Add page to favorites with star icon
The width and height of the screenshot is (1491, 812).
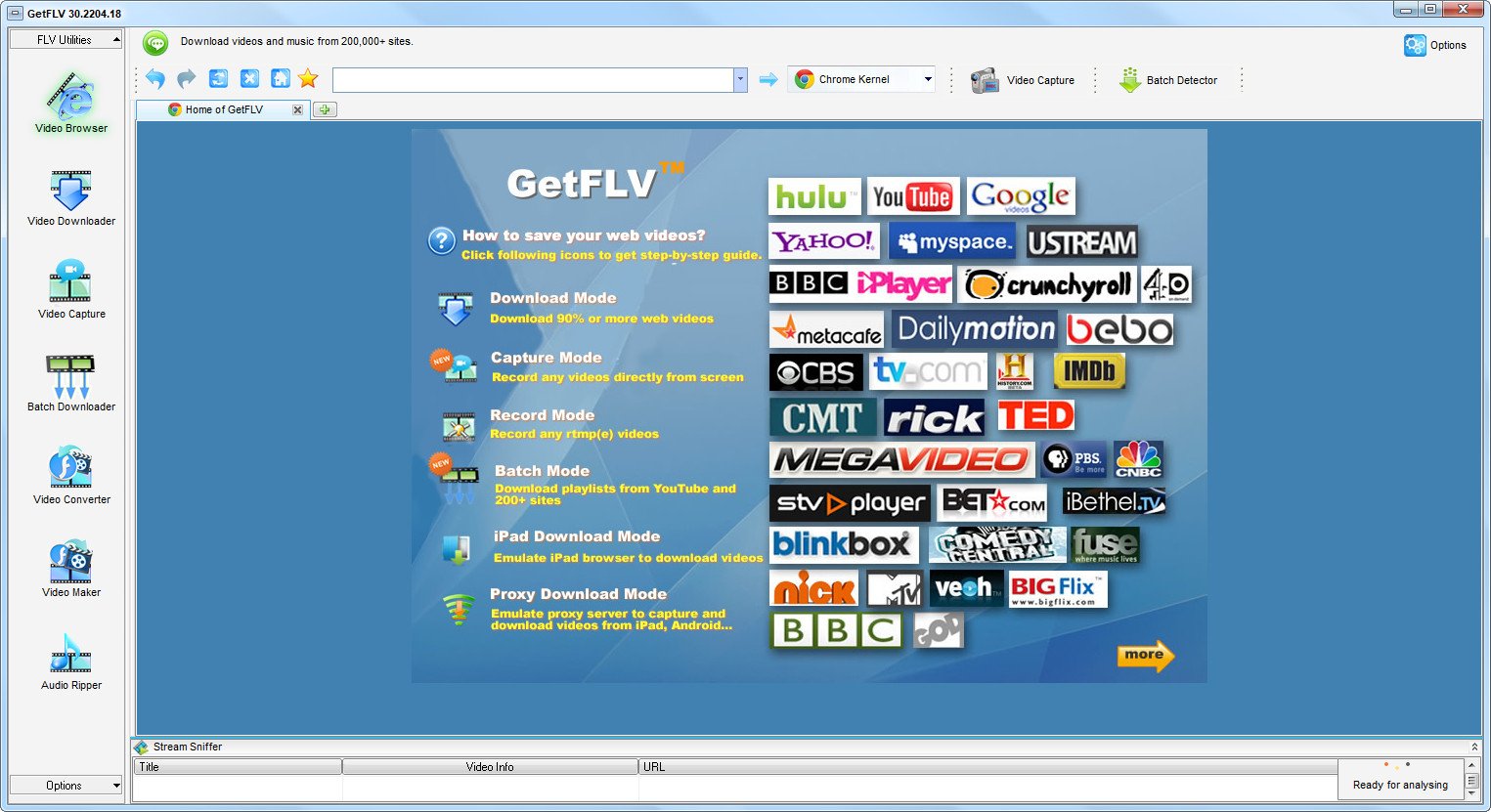click(308, 79)
